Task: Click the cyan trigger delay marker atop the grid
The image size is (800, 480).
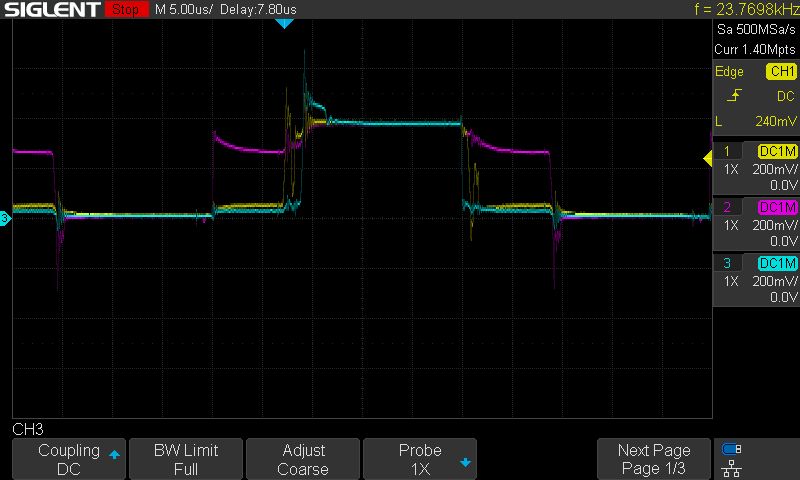Action: coord(284,23)
